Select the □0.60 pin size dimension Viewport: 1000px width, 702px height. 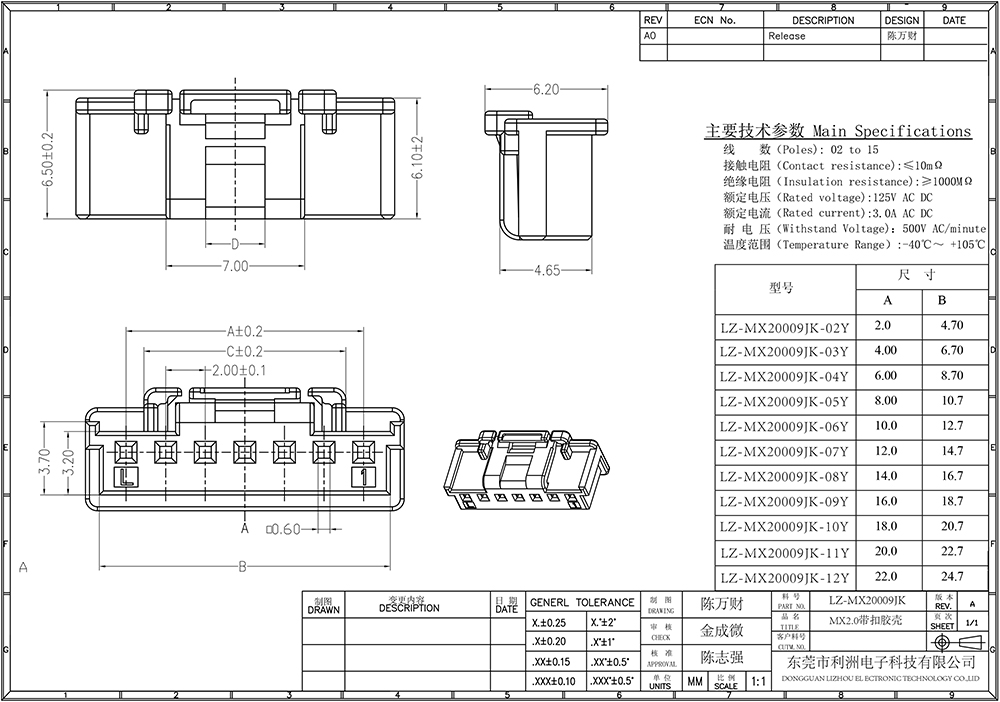point(283,529)
